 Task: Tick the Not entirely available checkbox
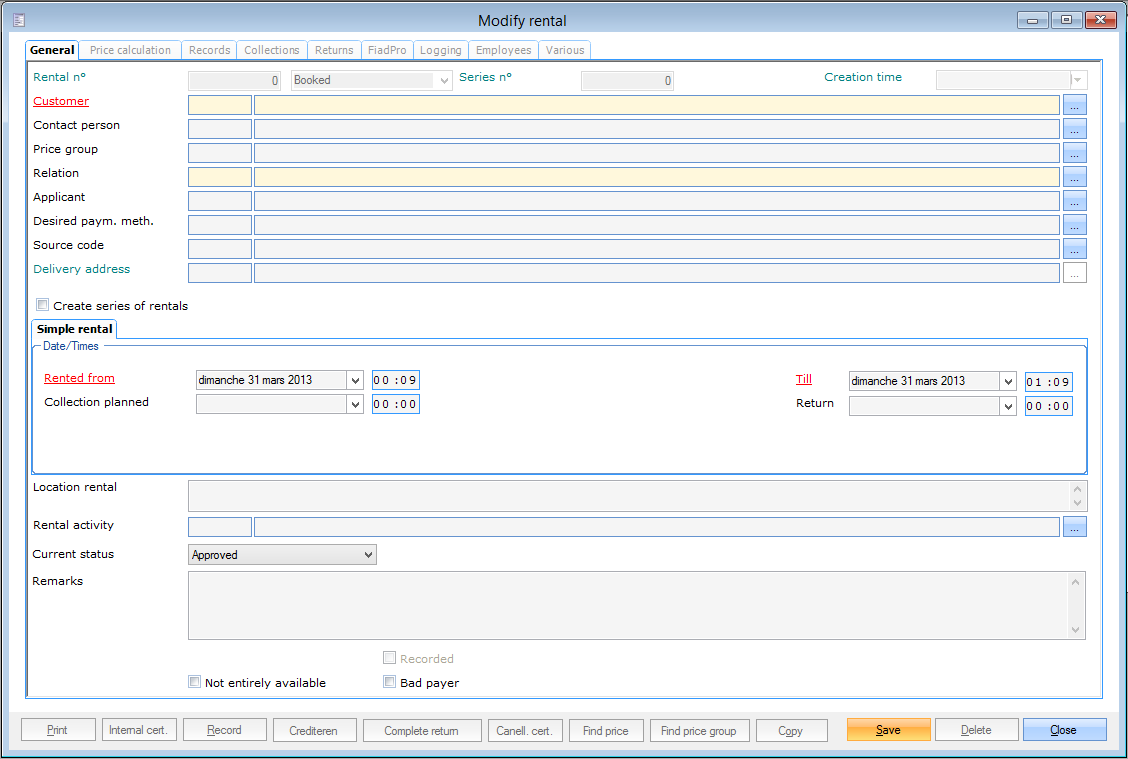click(195, 682)
